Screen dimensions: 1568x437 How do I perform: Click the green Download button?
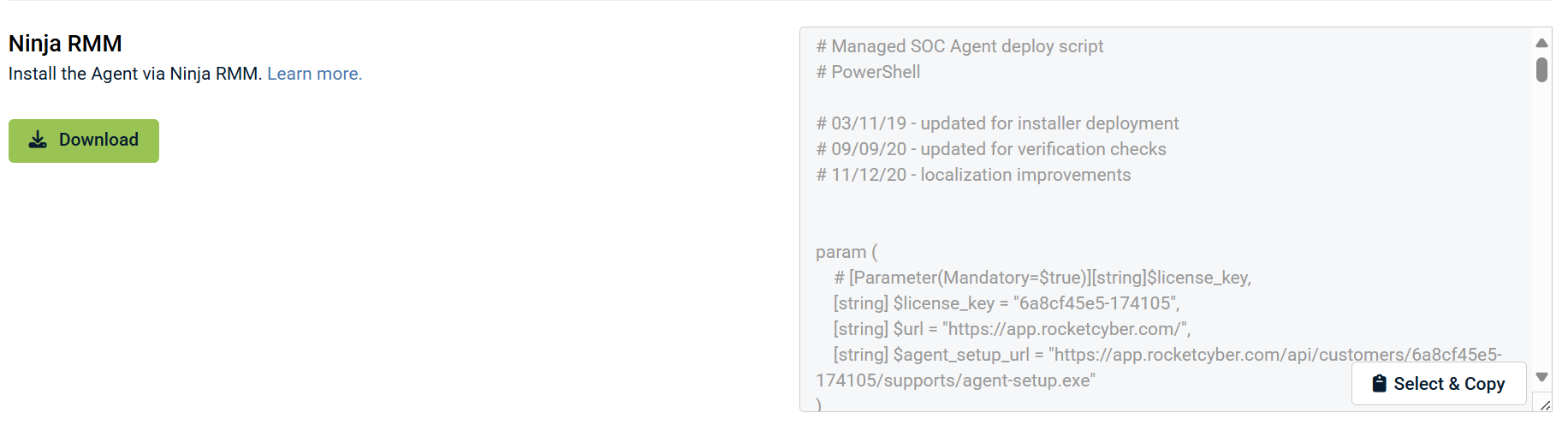click(84, 141)
